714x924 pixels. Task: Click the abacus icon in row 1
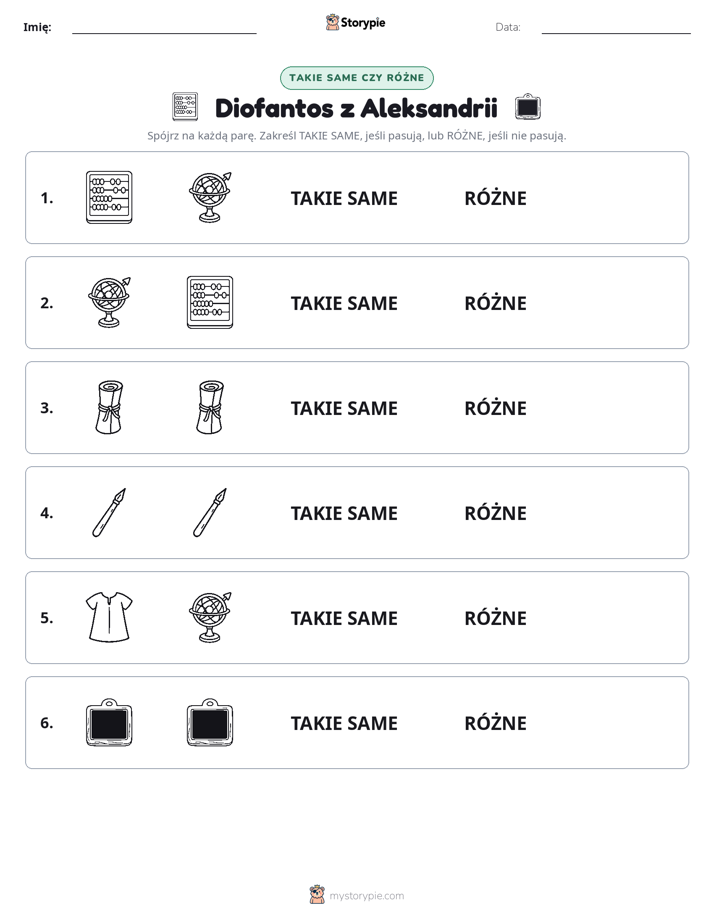coord(109,197)
